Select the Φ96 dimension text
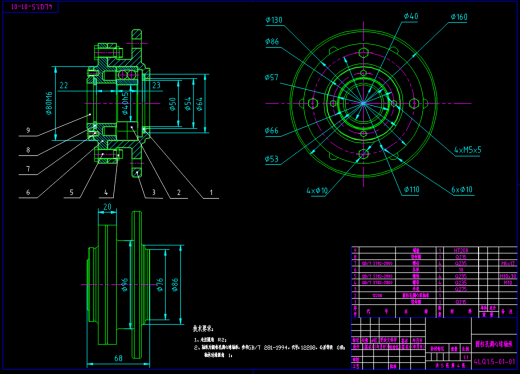520x374 pixels. (125, 285)
